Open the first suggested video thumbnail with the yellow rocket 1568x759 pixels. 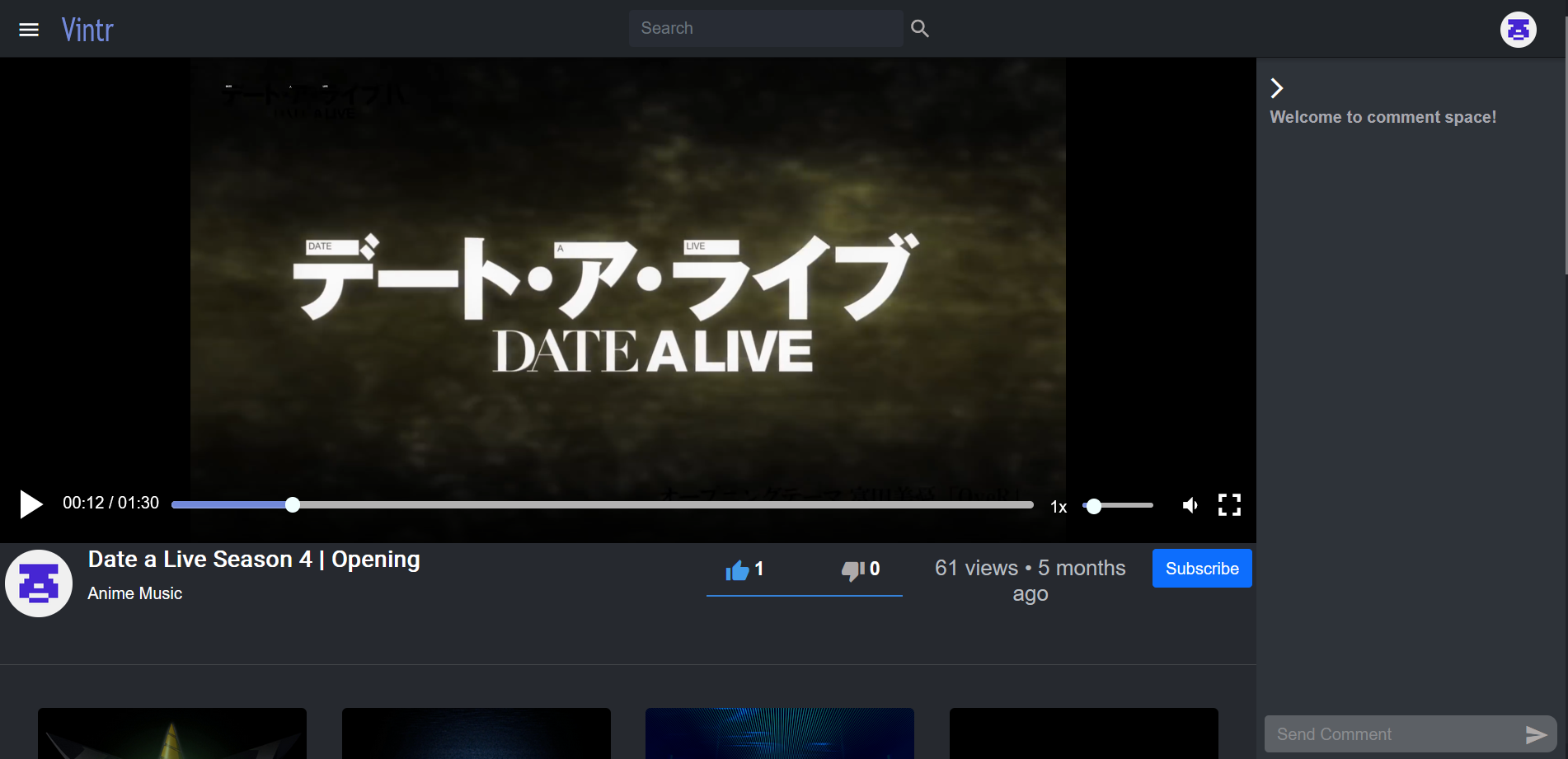tap(172, 733)
